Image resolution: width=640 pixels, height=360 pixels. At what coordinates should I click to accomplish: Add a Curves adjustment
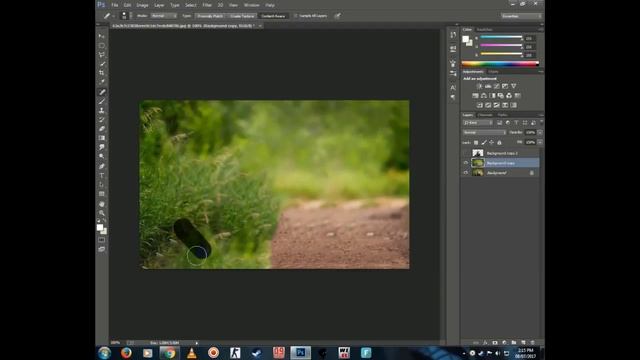(x=497, y=86)
